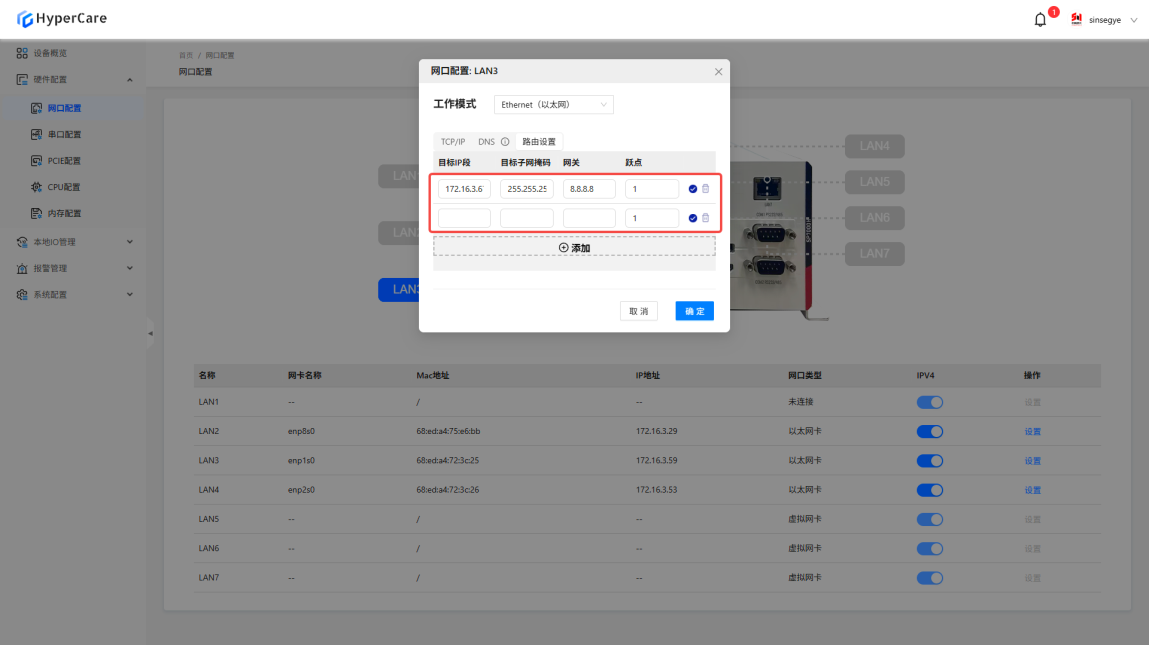Disable the IPV4 switch for LAN4

click(929, 490)
